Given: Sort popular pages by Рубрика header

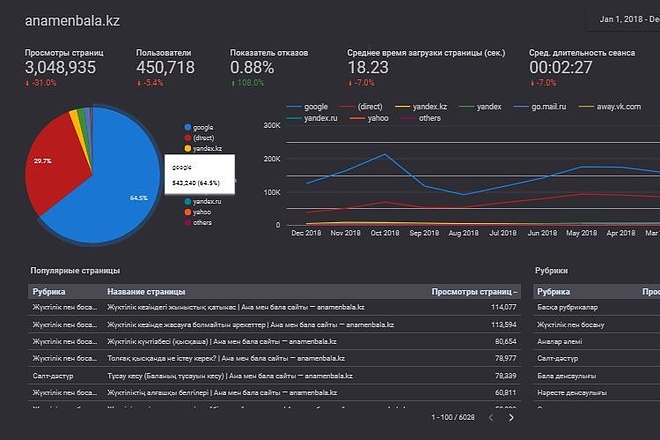Looking at the screenshot, I should 49,292.
